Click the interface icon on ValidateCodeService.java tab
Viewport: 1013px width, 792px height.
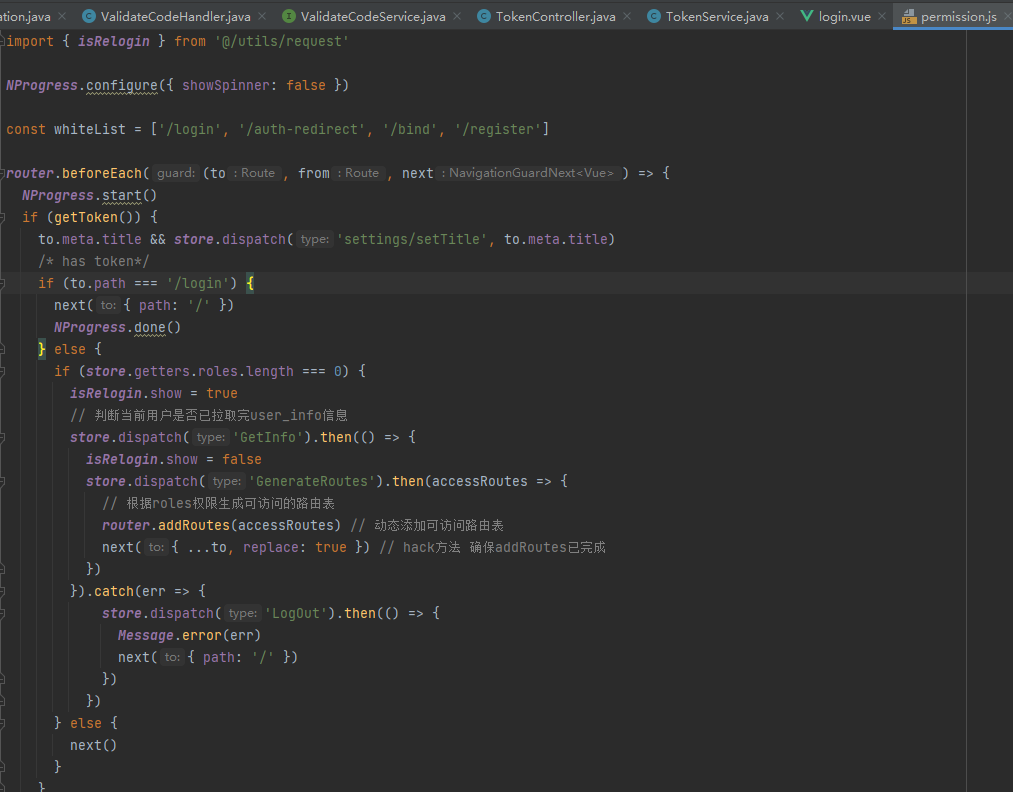(x=289, y=16)
